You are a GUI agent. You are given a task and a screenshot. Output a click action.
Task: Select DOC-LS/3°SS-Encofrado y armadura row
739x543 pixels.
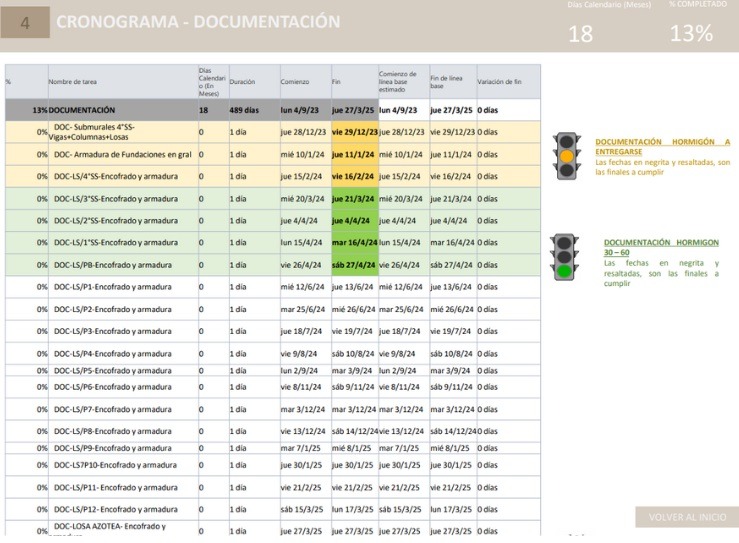[x=273, y=199]
